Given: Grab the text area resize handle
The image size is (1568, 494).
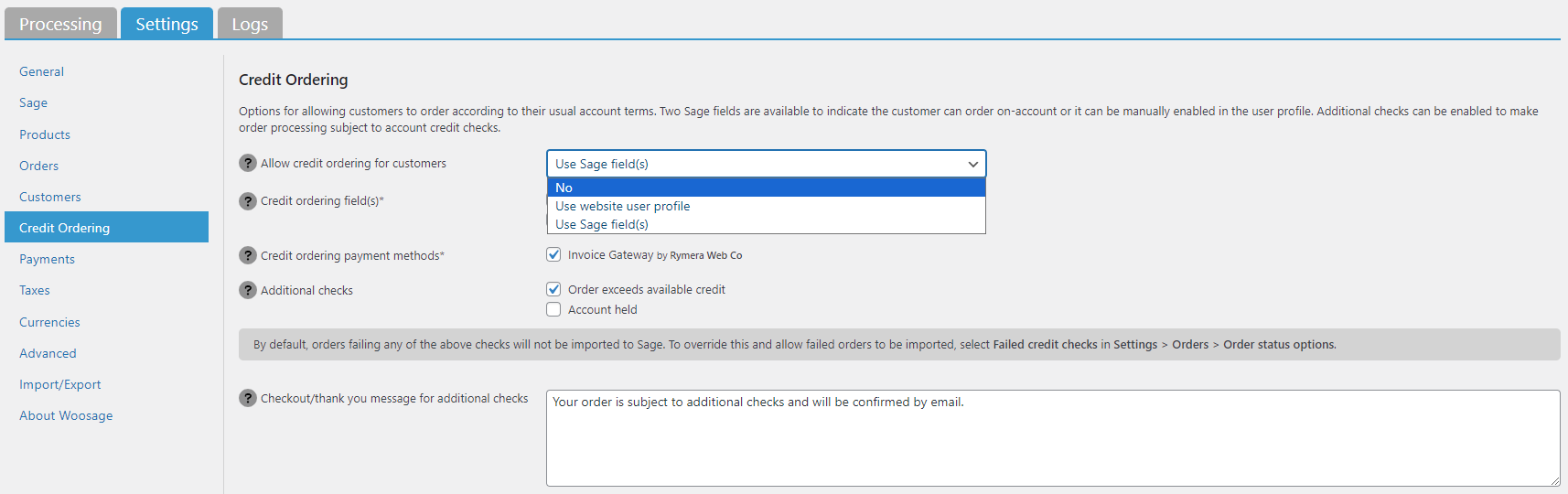Looking at the screenshot, I should pyautogui.click(x=1554, y=480).
